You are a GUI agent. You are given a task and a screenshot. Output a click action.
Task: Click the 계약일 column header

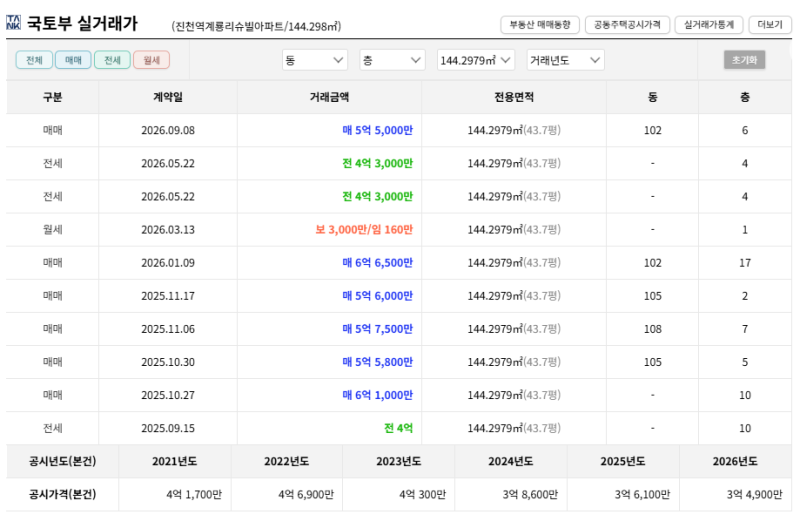pos(168,97)
